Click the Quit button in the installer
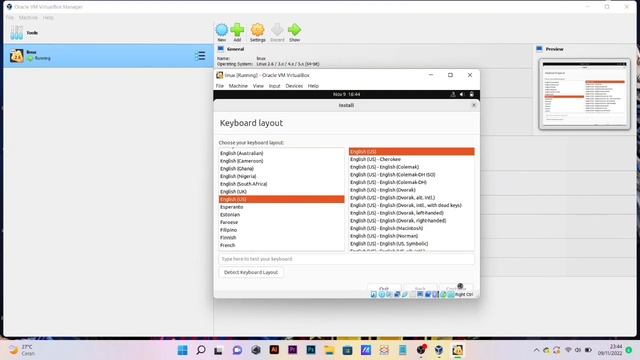640x360 pixels. pos(384,287)
